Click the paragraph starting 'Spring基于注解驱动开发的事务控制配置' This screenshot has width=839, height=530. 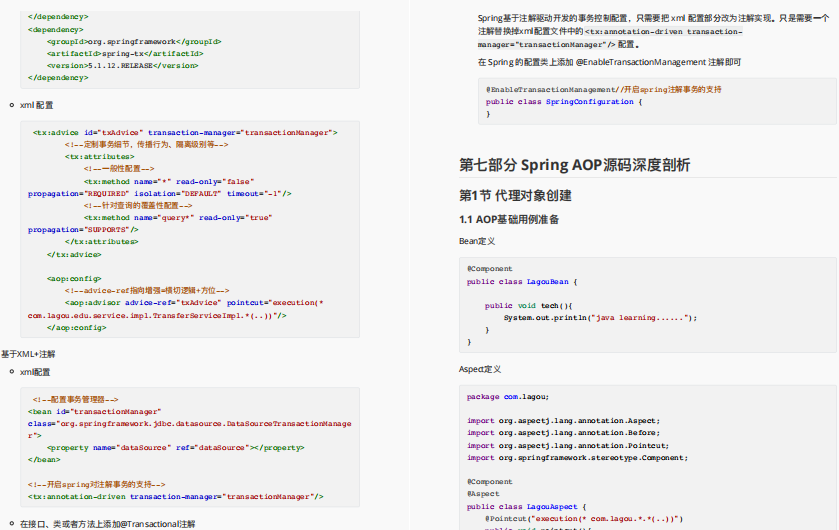(653, 31)
